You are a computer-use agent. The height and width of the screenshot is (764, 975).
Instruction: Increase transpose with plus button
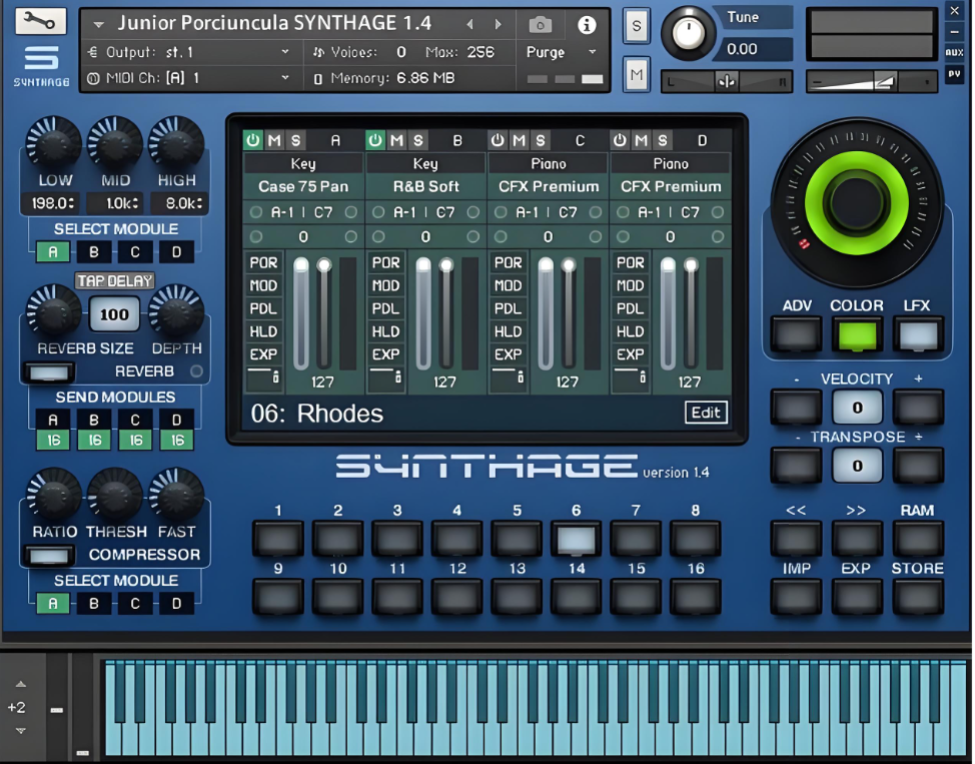tap(918, 466)
